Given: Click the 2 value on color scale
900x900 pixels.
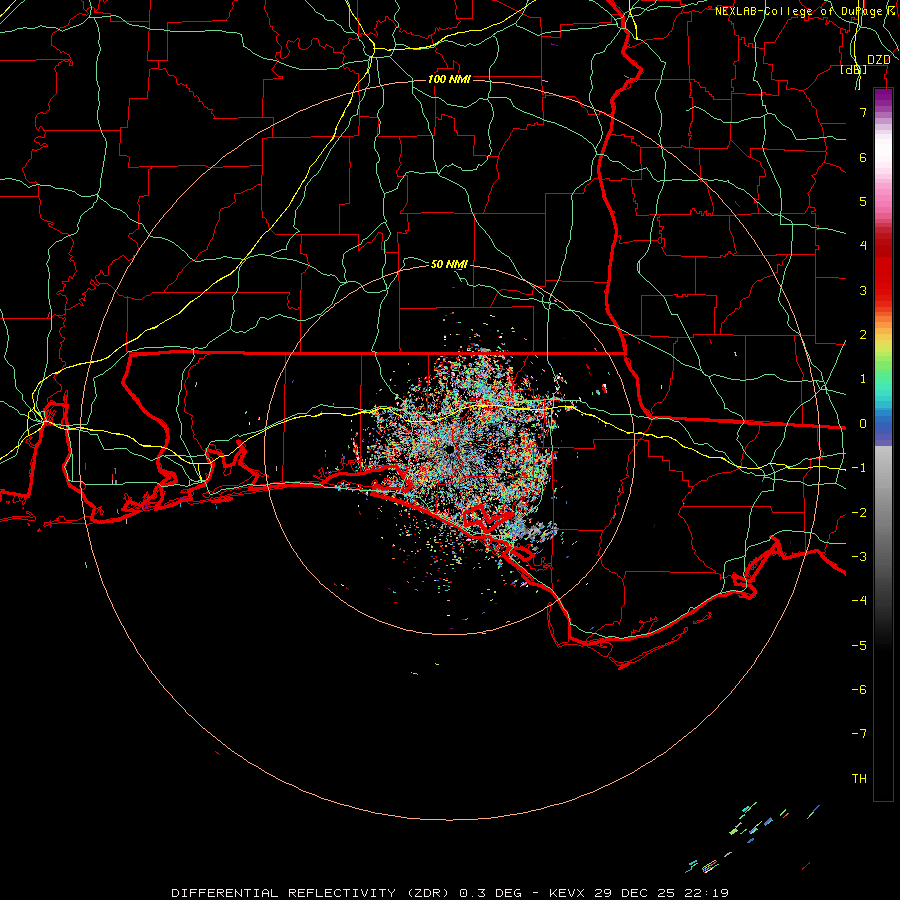Looking at the screenshot, I should click(x=863, y=335).
